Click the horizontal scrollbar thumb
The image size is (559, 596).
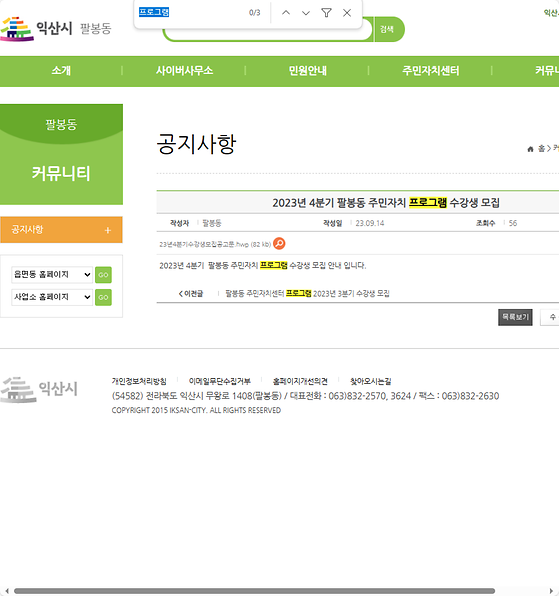tap(254, 591)
